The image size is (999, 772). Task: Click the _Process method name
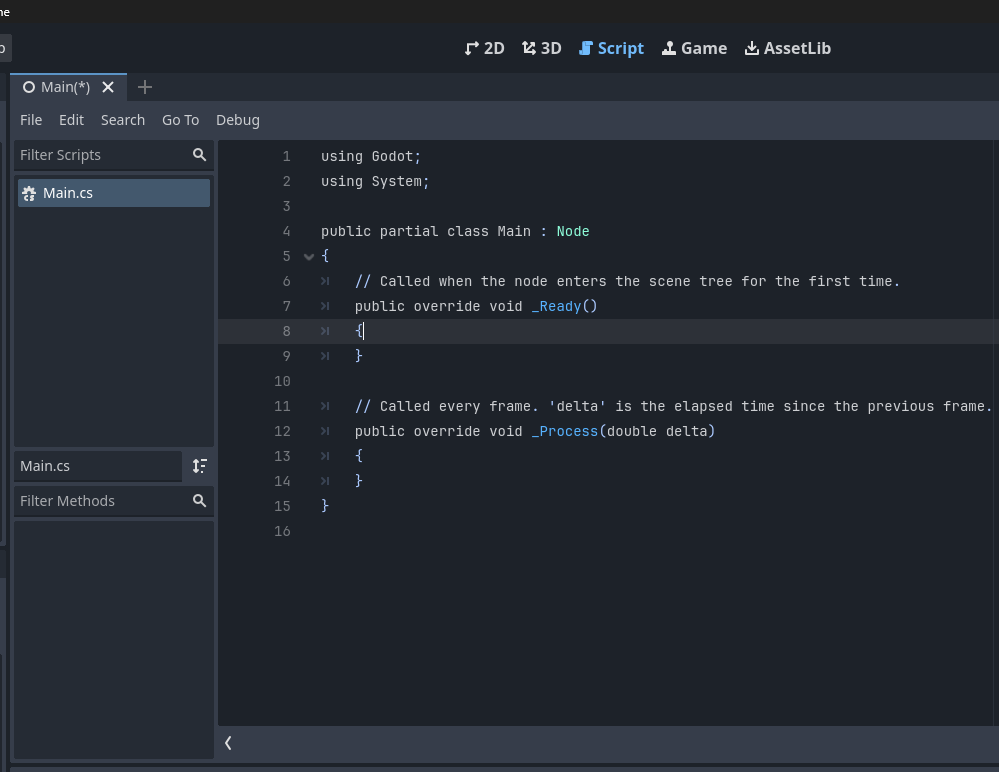pyautogui.click(x=564, y=431)
